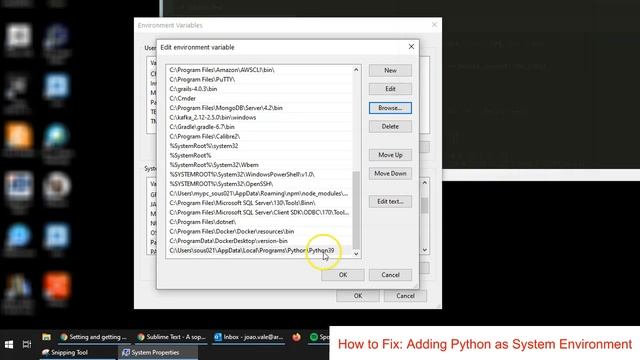Select the C:\Program Files\dotnet\ entry
Image resolution: width=640 pixels, height=360 pixels.
click(x=260, y=222)
